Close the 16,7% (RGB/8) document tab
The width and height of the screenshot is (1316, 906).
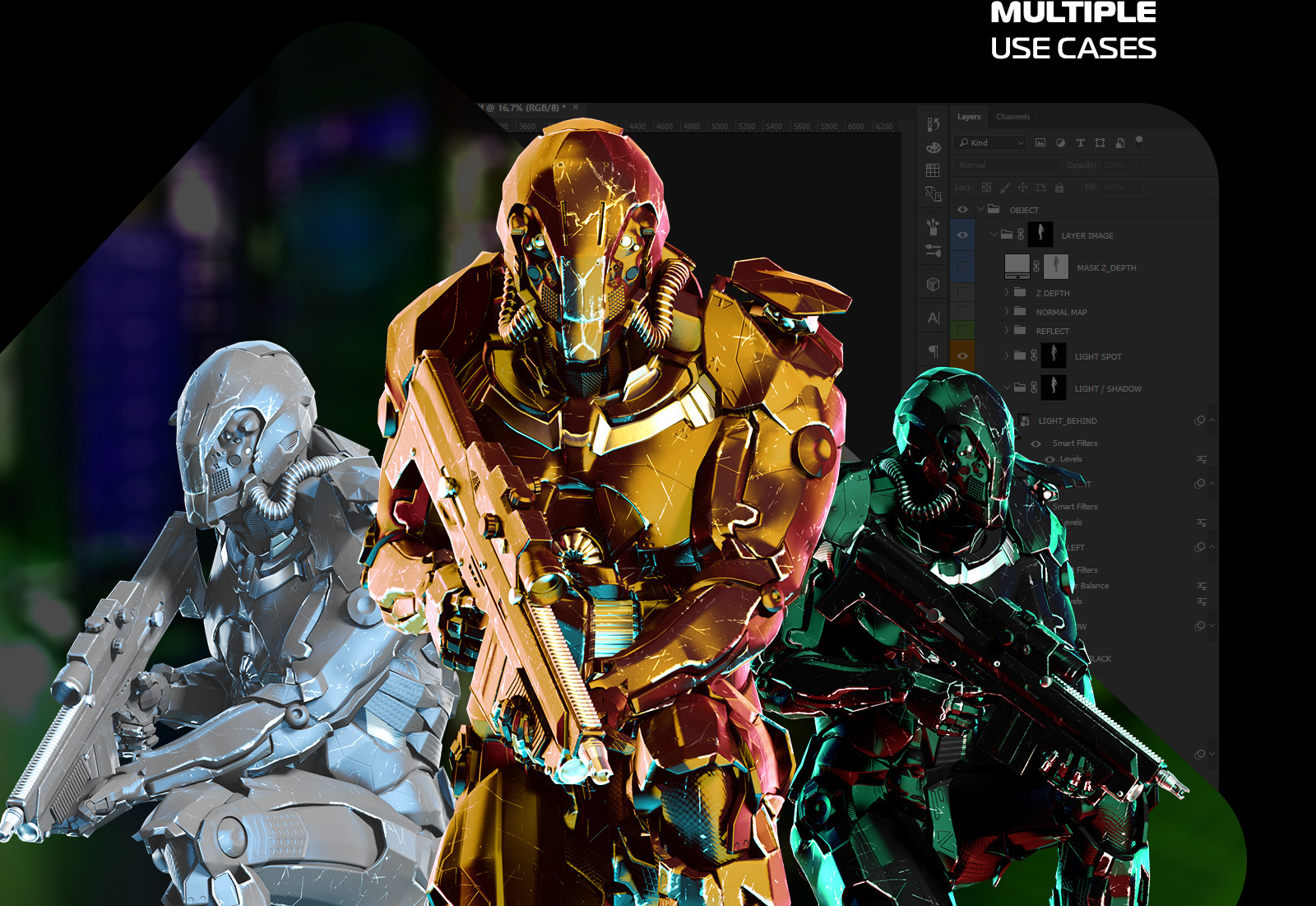click(x=576, y=107)
